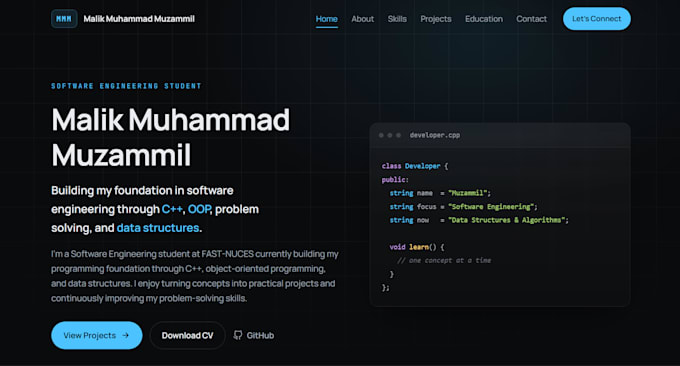Open the Skills nav link
Screen dimensions: 680x366
[x=397, y=19]
